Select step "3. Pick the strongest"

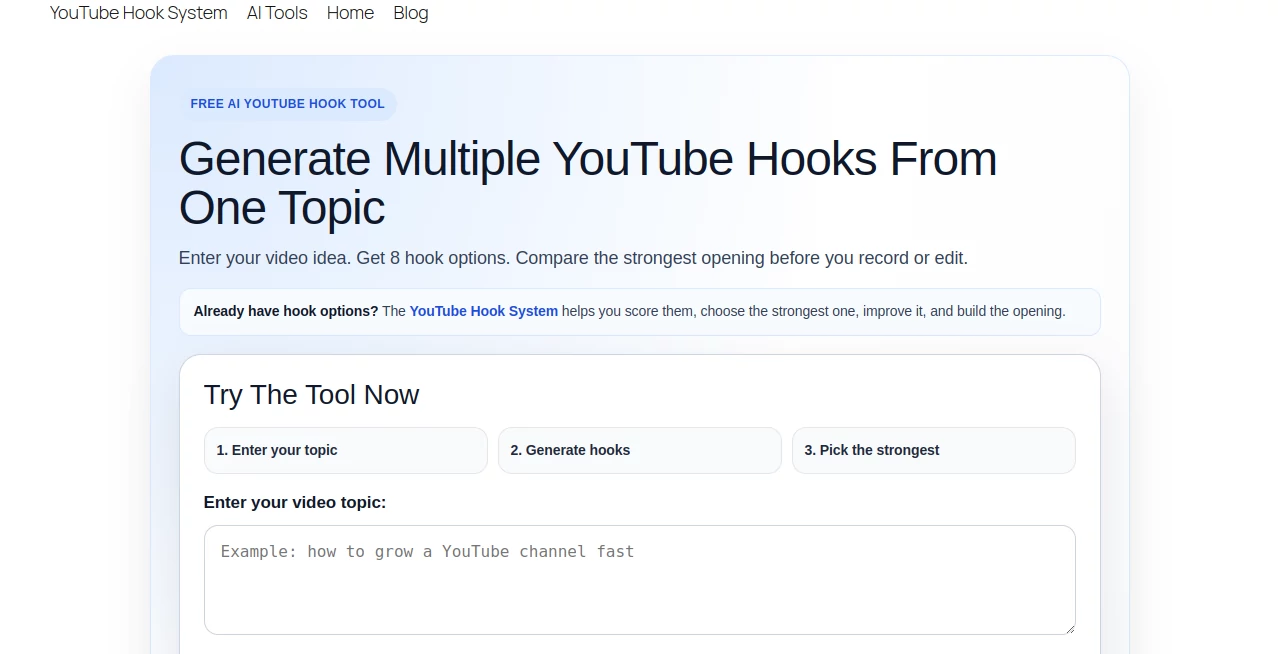pos(933,450)
